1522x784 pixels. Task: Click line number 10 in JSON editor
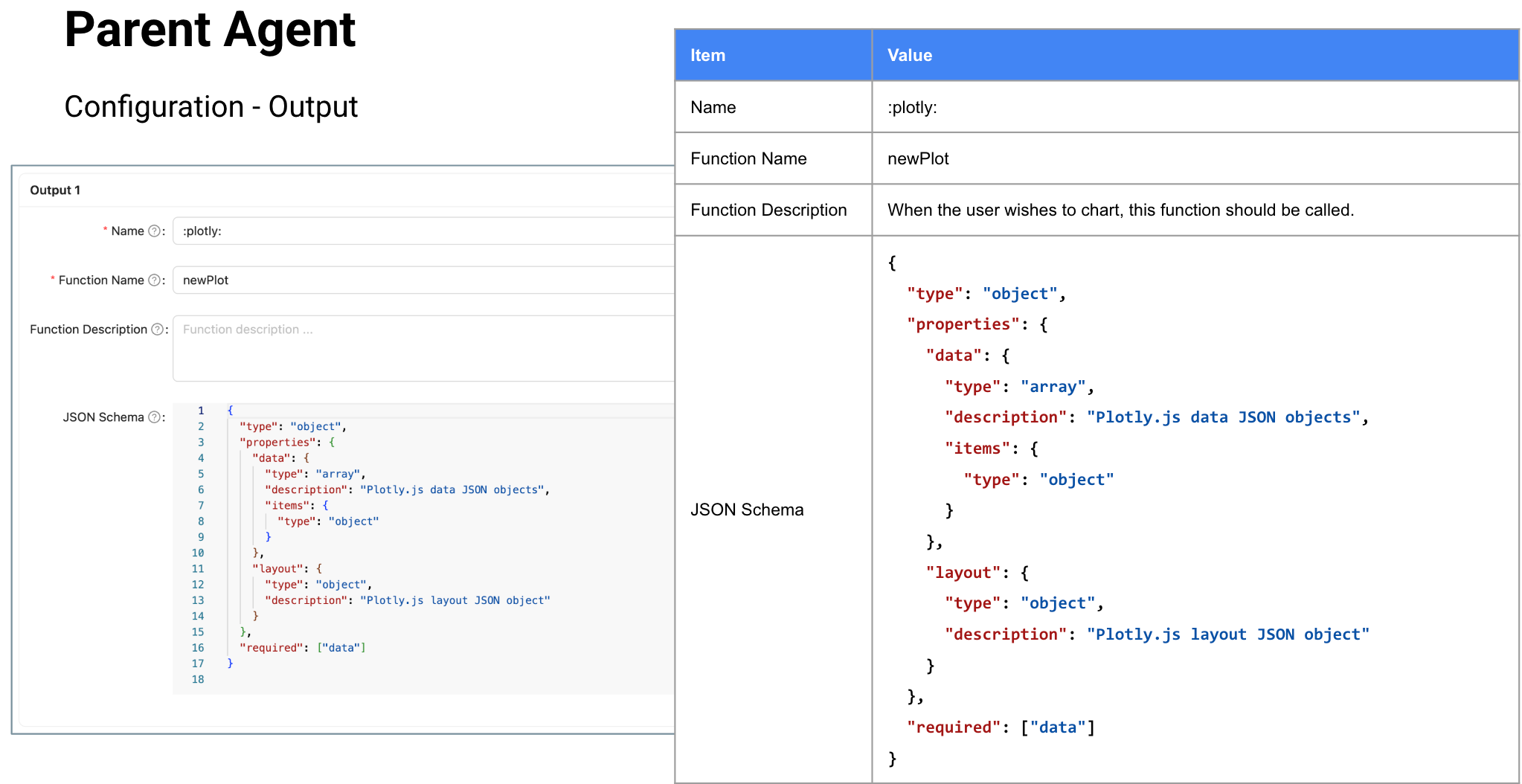(198, 553)
